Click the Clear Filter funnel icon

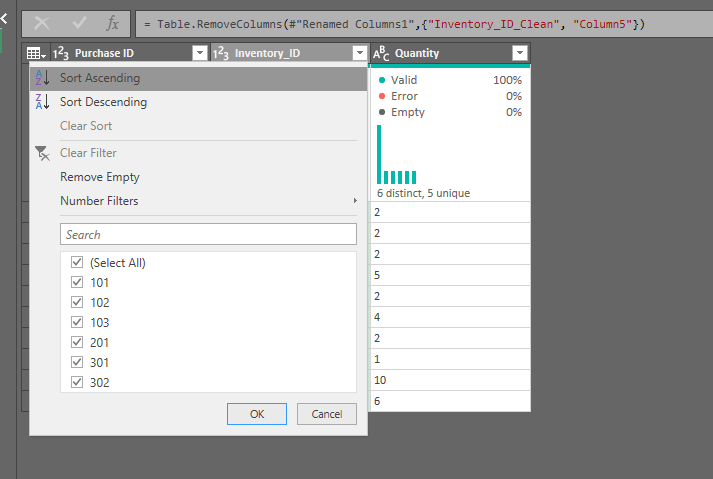(x=42, y=153)
